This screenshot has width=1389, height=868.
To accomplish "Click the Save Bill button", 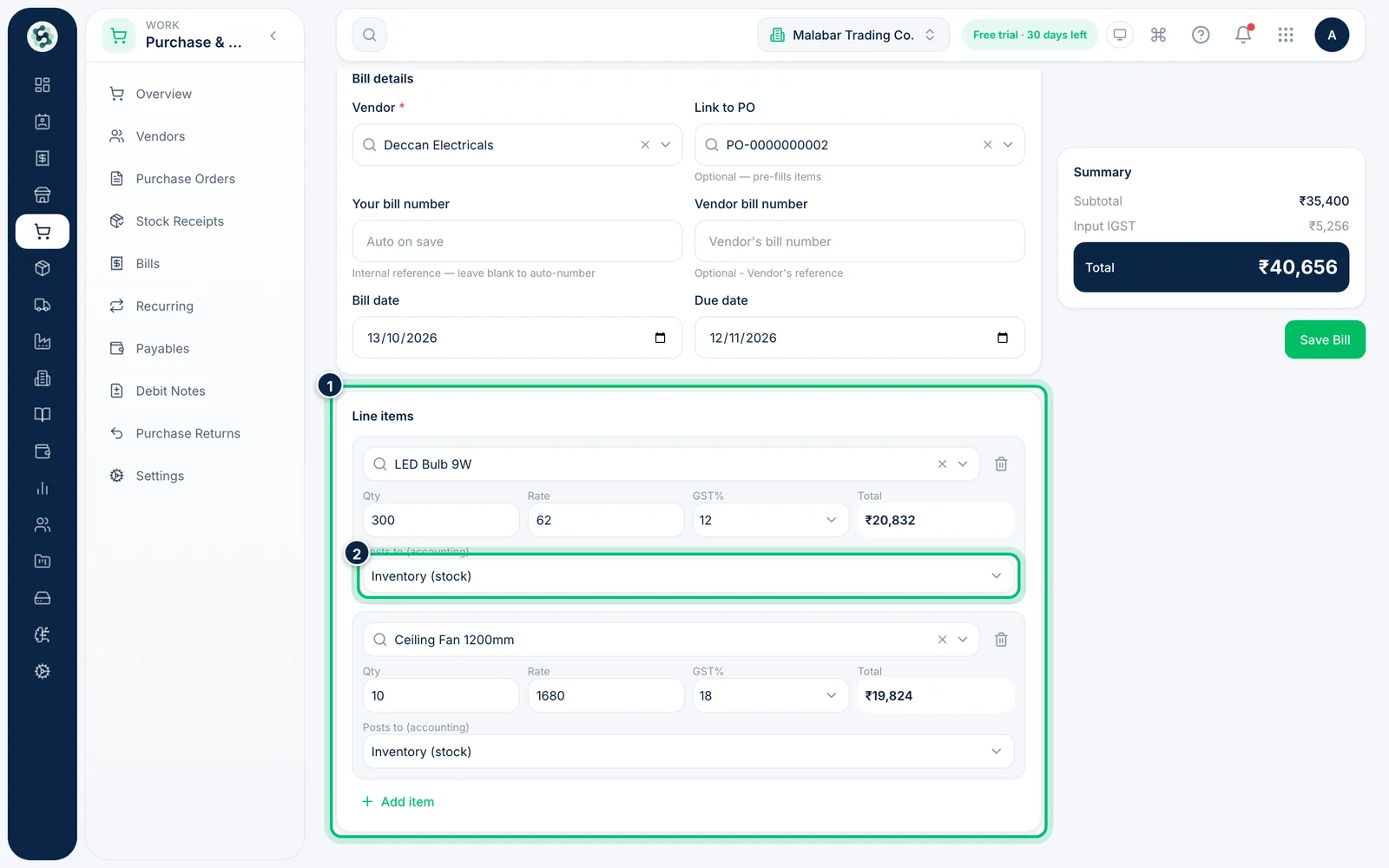I will 1325,339.
